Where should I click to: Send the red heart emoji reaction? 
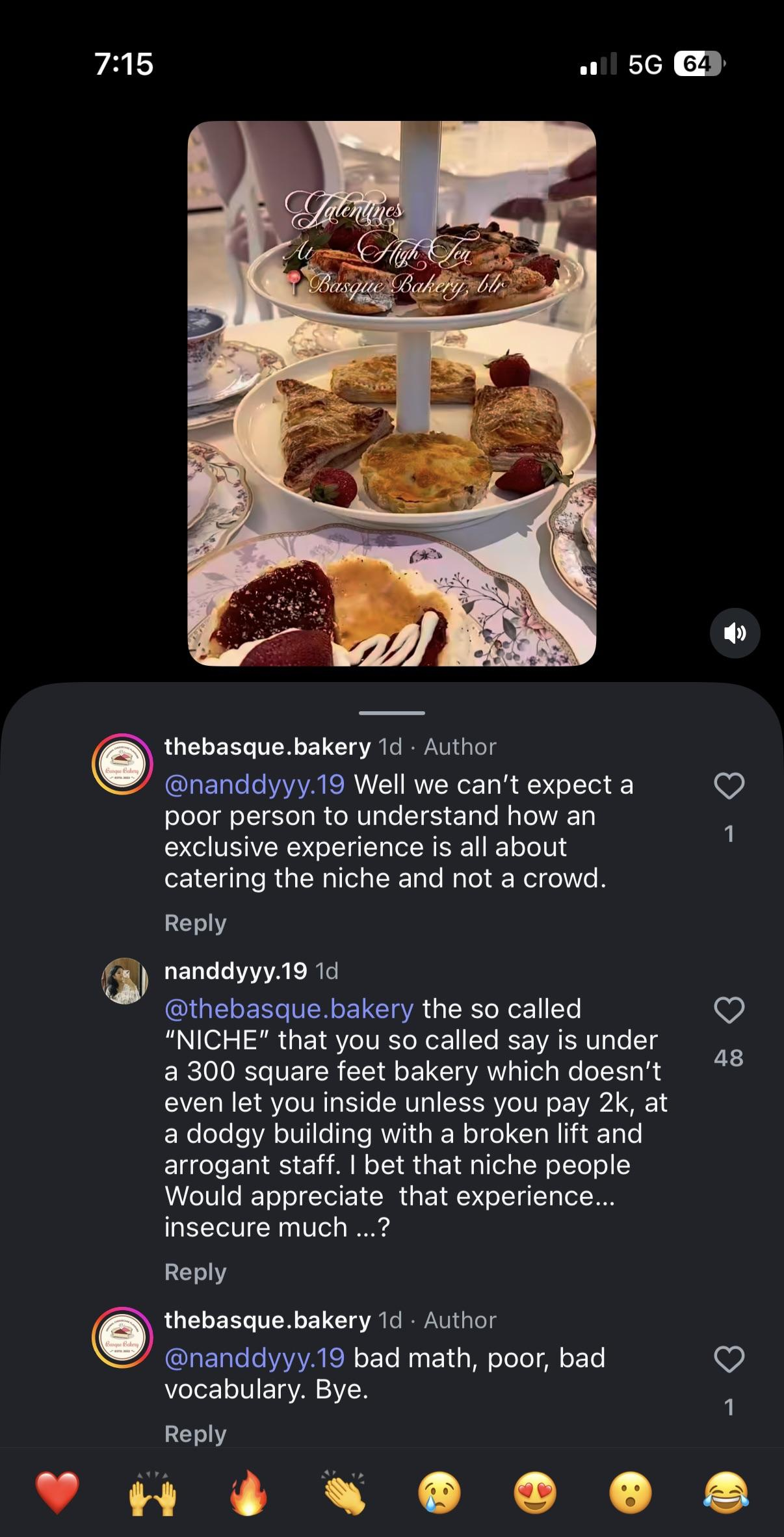pyautogui.click(x=57, y=1492)
